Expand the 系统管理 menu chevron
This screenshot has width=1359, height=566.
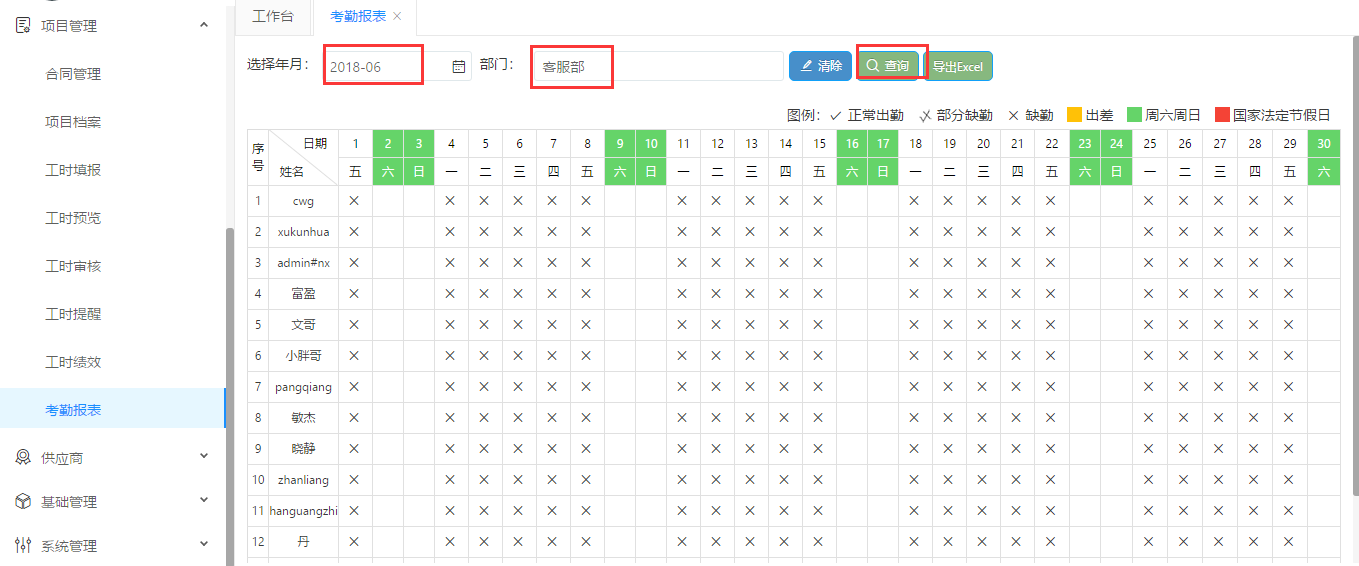[204, 545]
